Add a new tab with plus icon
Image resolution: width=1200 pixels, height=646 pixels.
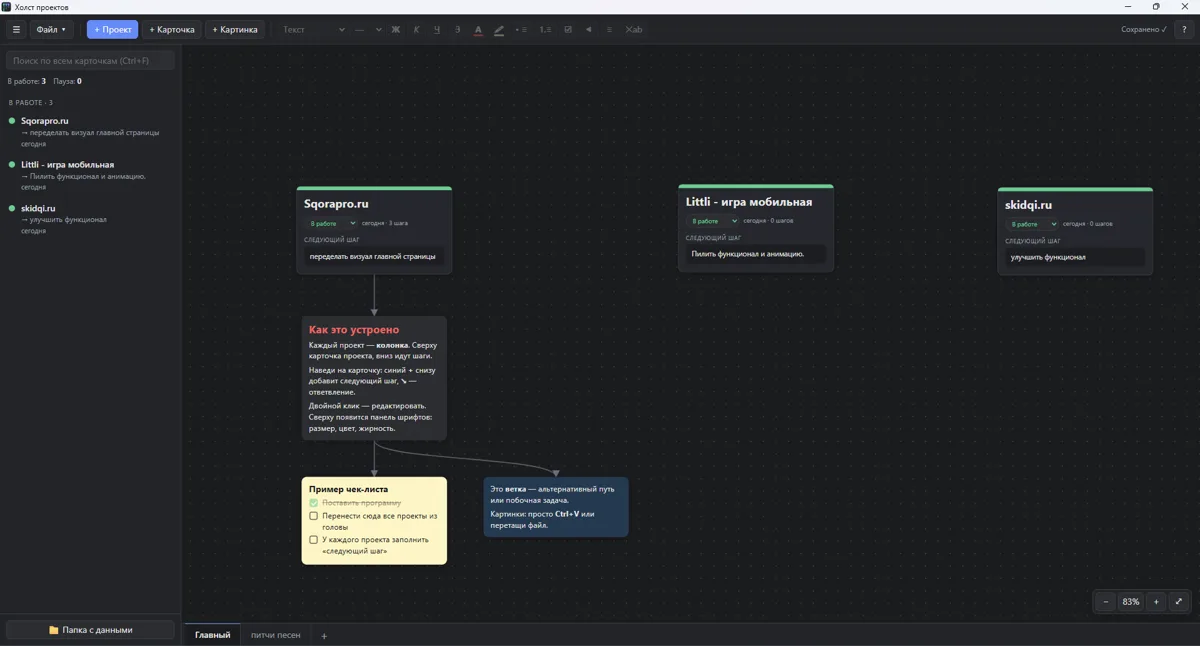(324, 635)
